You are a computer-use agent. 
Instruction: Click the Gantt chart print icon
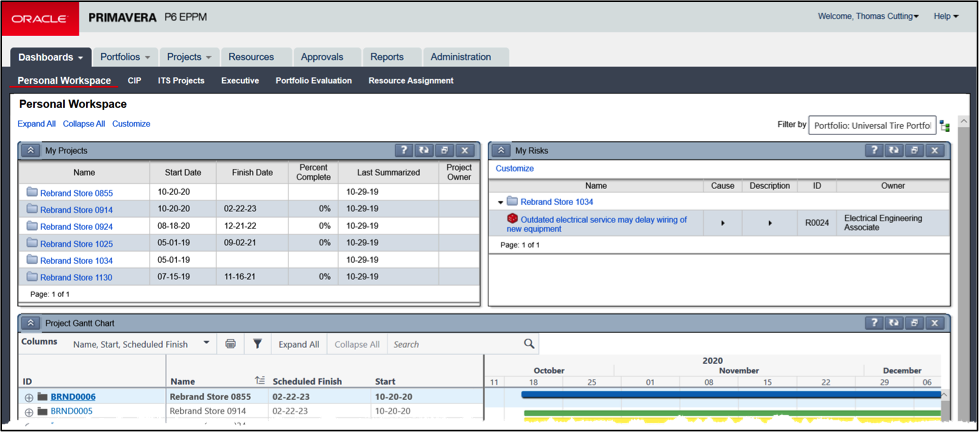(x=230, y=344)
